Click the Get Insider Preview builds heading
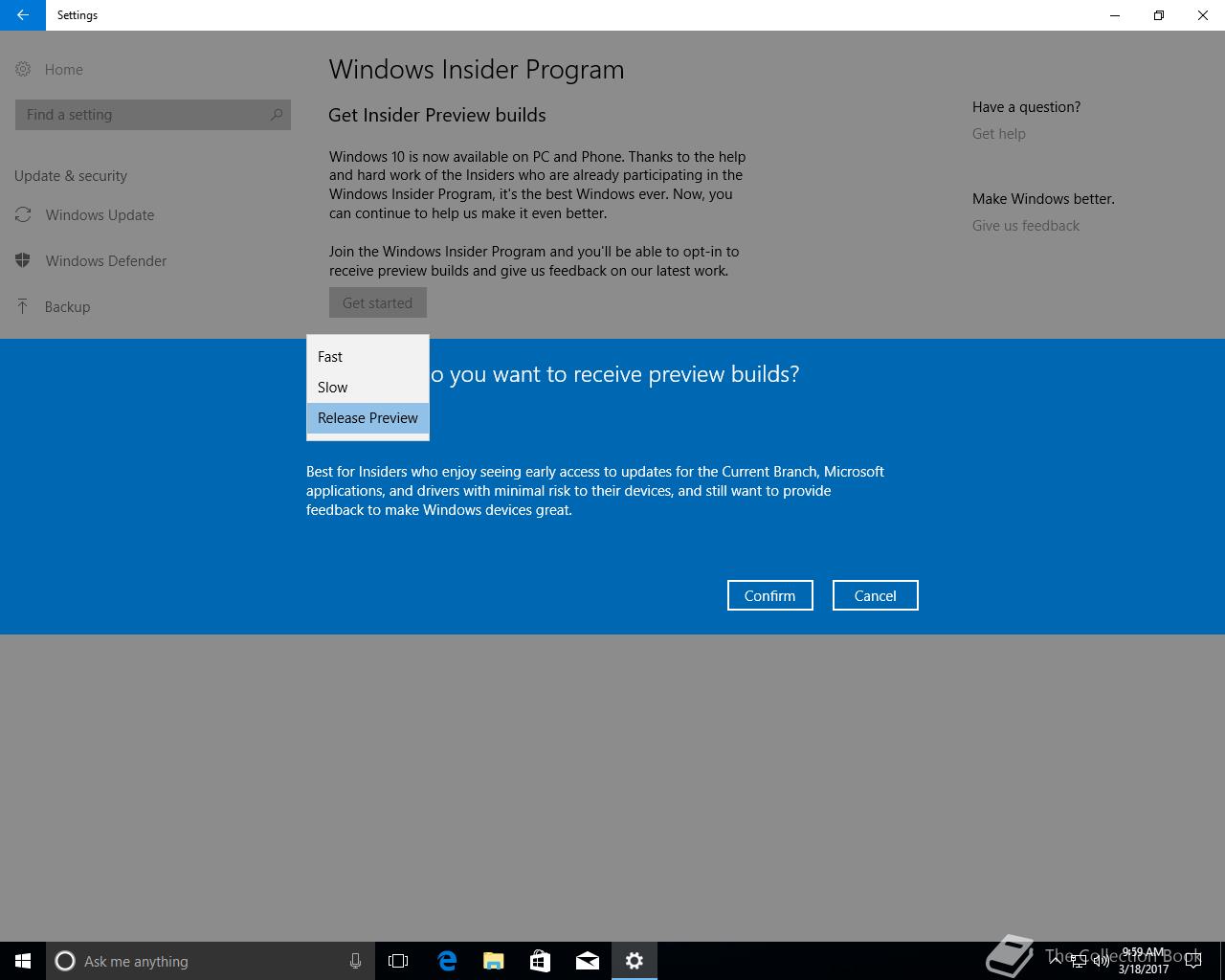Image resolution: width=1225 pixels, height=980 pixels. click(437, 115)
